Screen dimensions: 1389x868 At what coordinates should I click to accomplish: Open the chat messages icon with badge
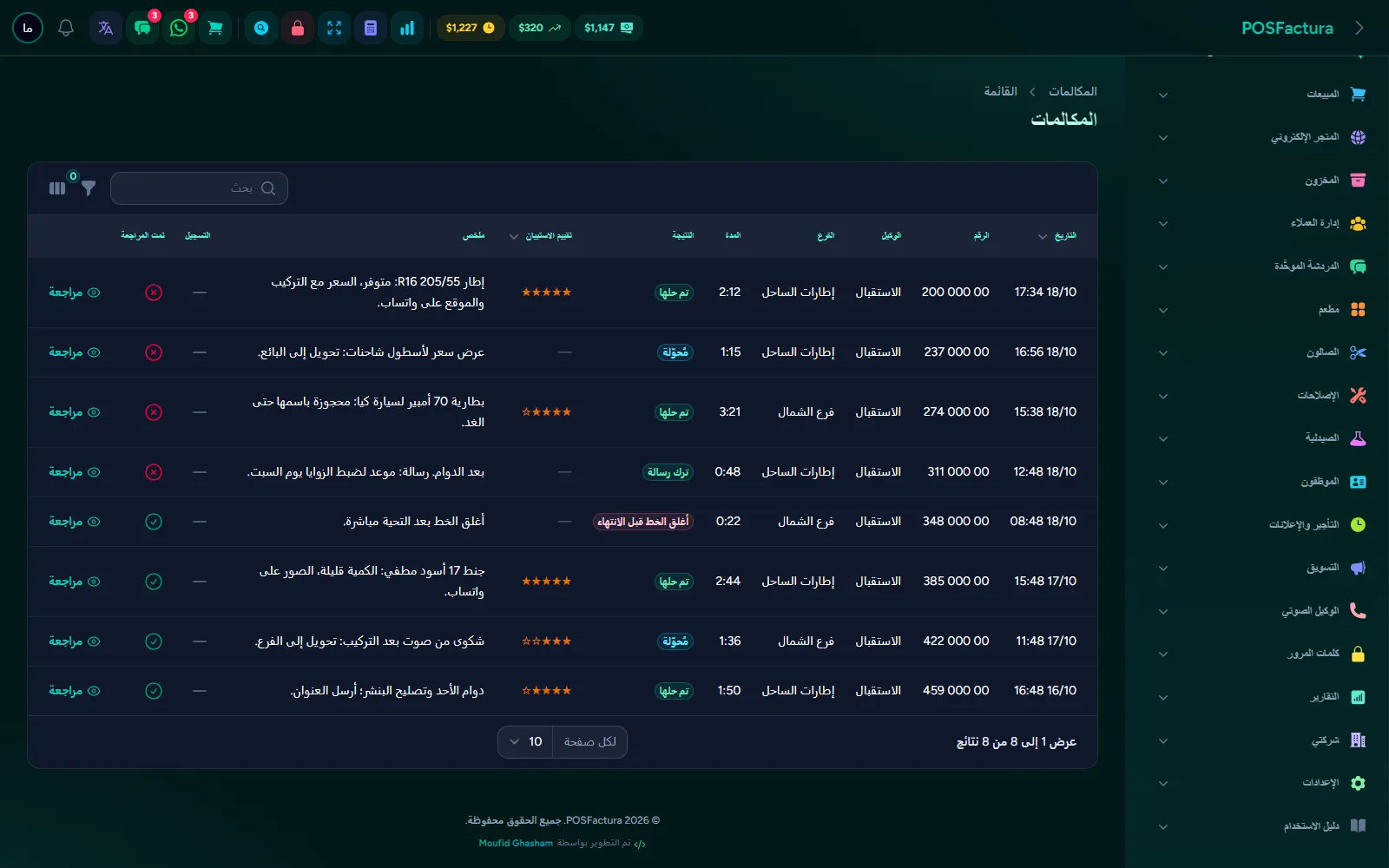tap(142, 28)
